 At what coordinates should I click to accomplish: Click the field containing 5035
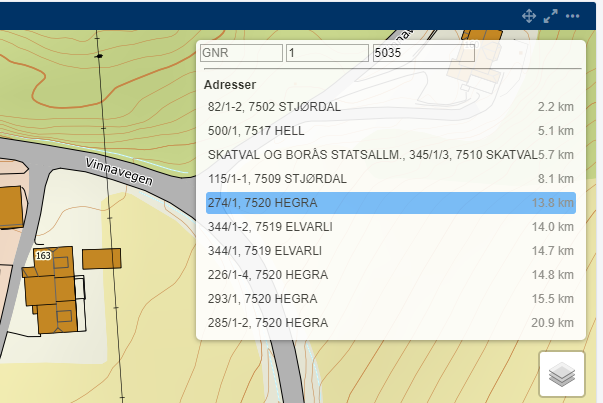[424, 53]
